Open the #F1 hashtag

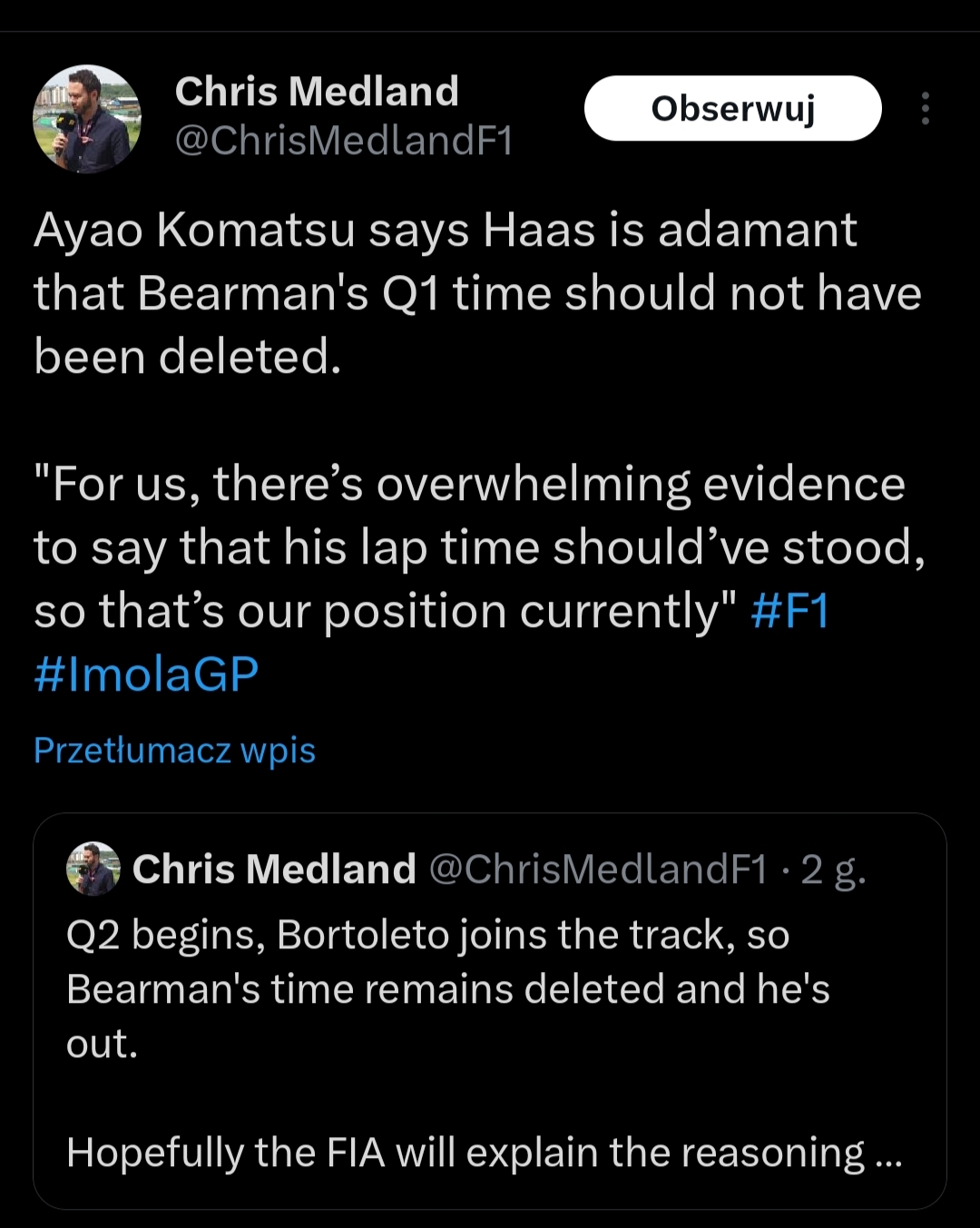(x=789, y=611)
